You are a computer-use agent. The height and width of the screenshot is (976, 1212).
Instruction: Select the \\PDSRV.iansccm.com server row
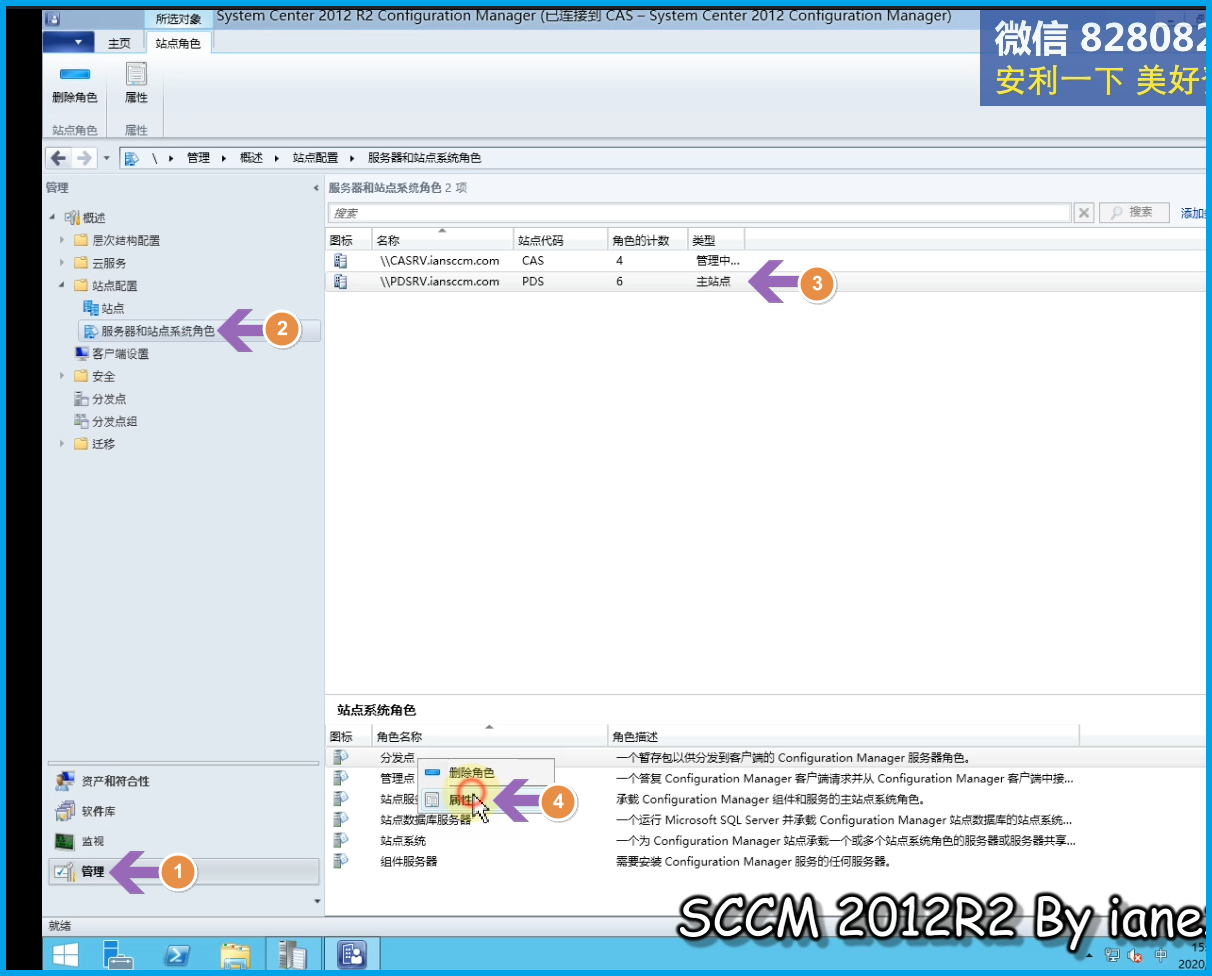[x=766, y=282]
